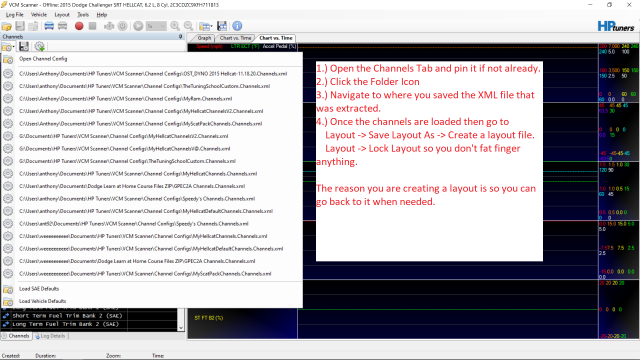Click the Zoom In magnifier icon
Viewport: 640px width, 360px height.
pos(175,26)
